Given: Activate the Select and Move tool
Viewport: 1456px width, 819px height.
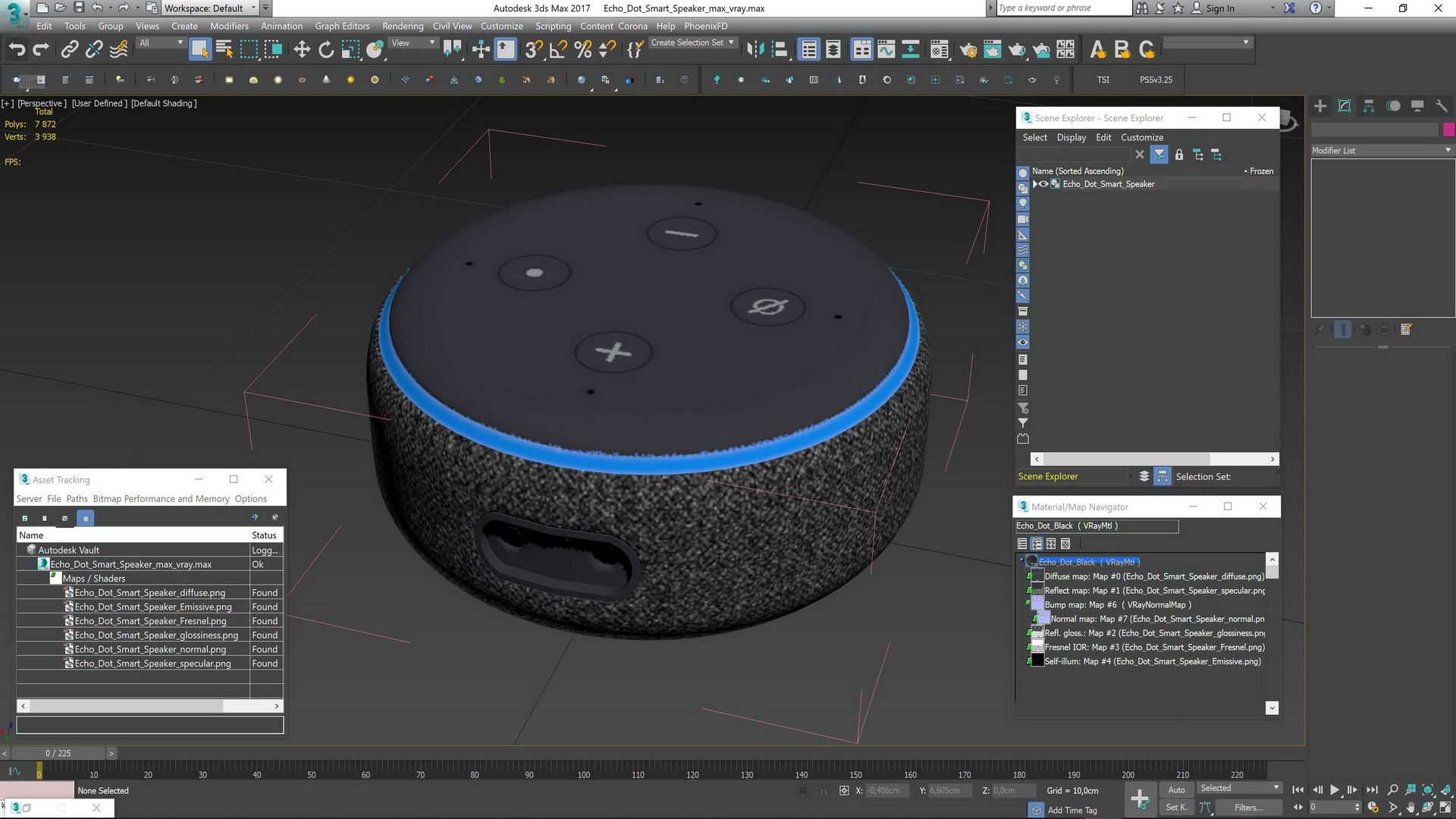Looking at the screenshot, I should pos(302,50).
